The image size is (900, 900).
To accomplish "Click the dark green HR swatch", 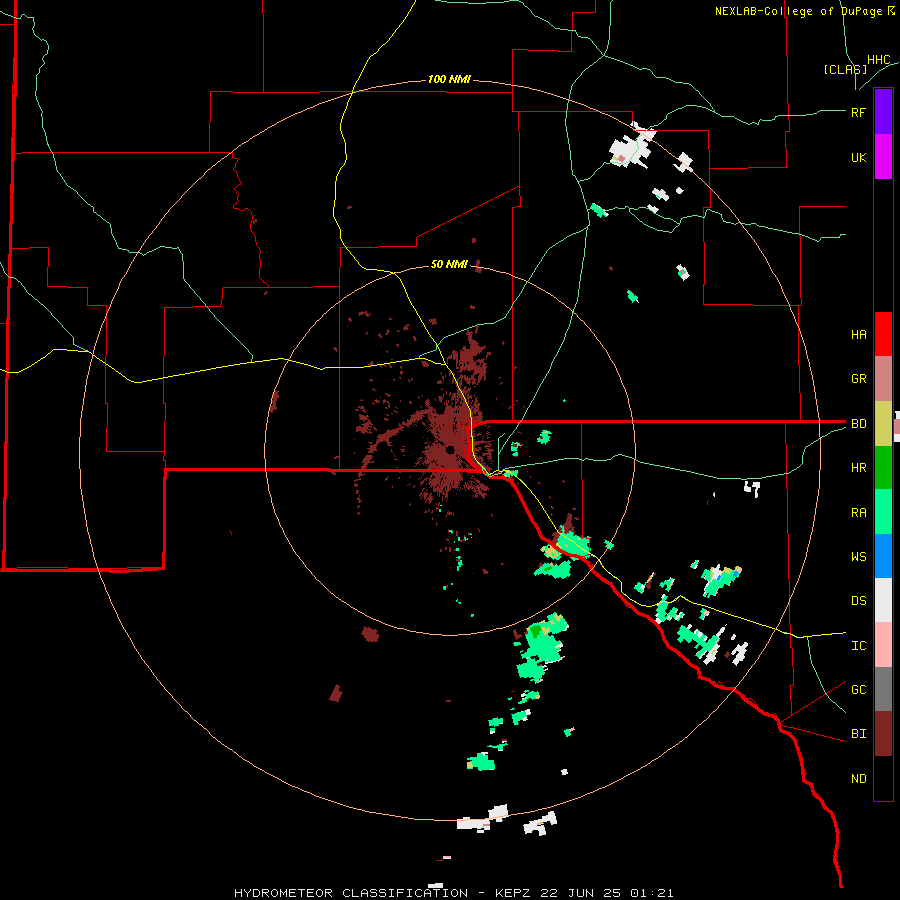I will coord(883,468).
